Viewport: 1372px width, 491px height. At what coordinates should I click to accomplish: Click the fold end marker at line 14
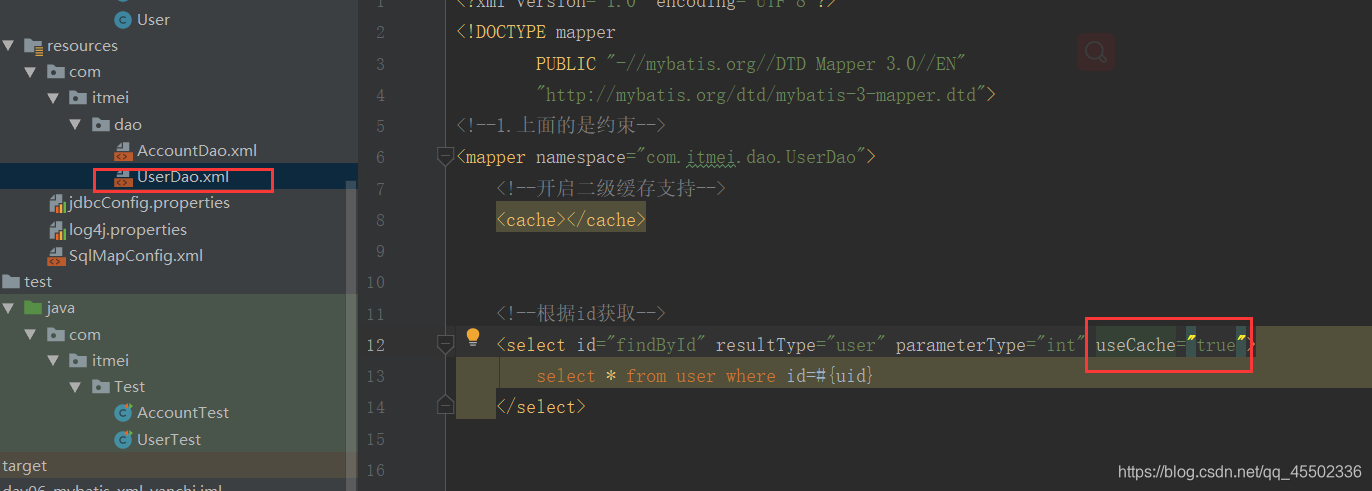(445, 404)
